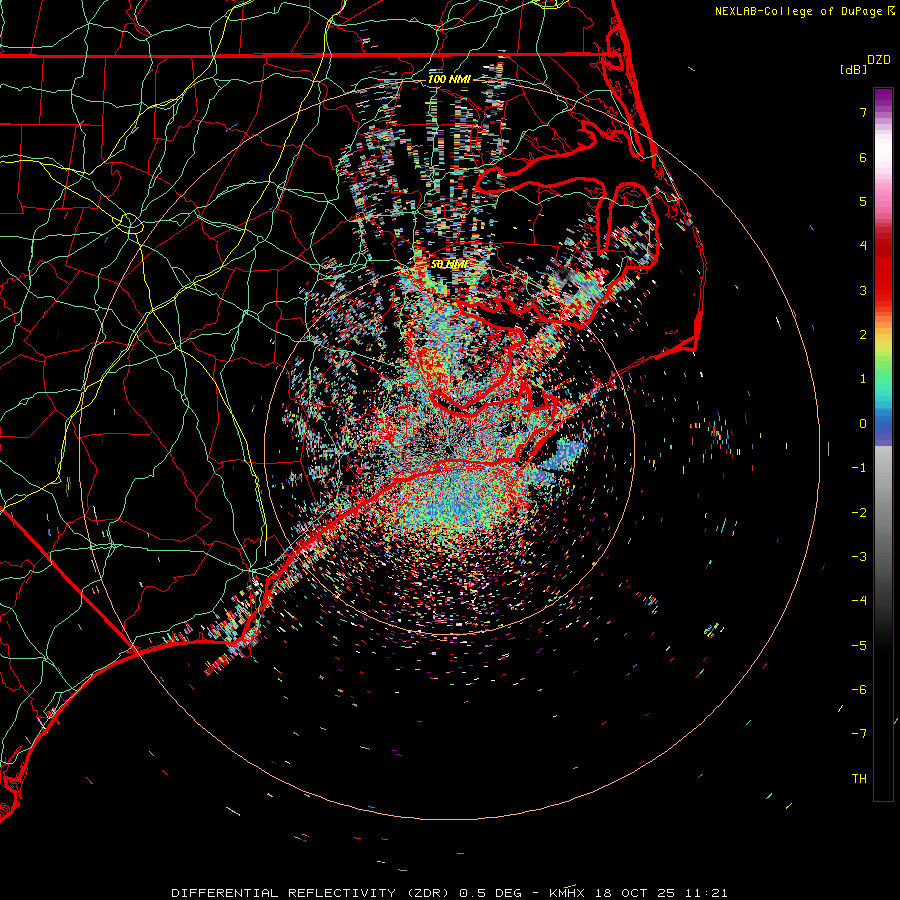Select the -1 dB scale value
The height and width of the screenshot is (900, 900).
click(x=859, y=468)
